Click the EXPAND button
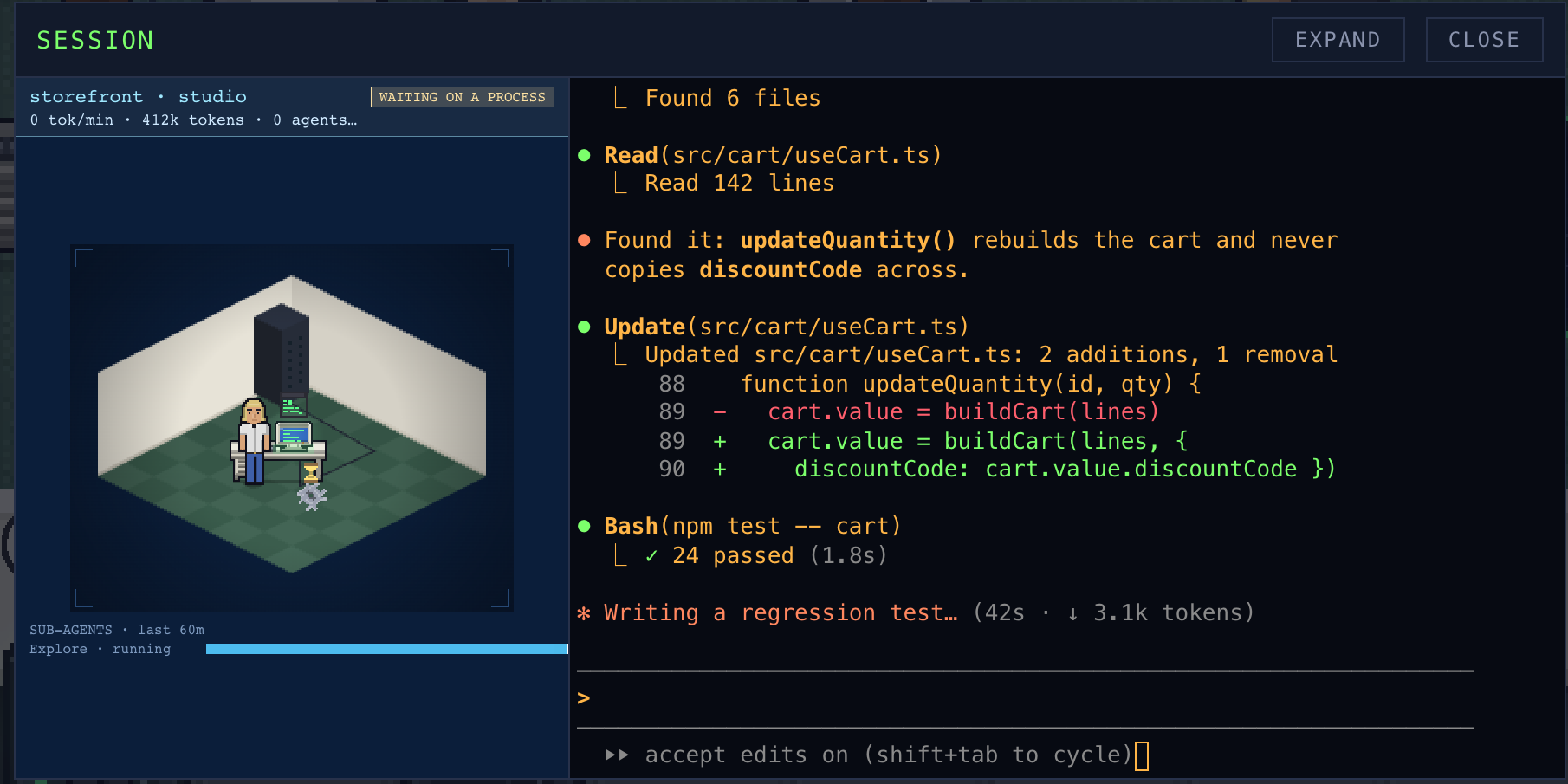1568x784 pixels. [x=1338, y=40]
